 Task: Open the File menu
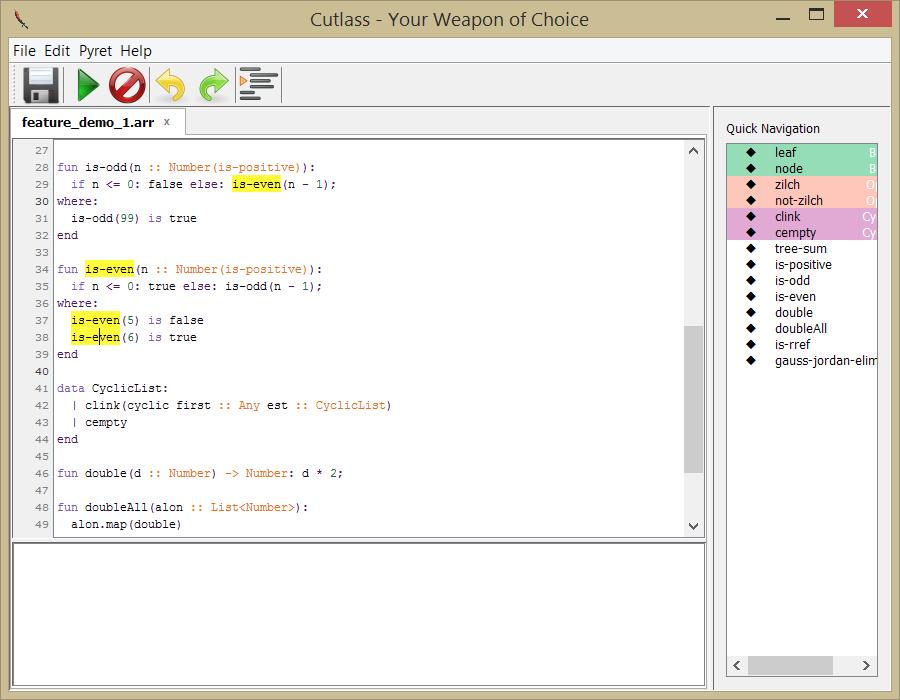click(25, 51)
